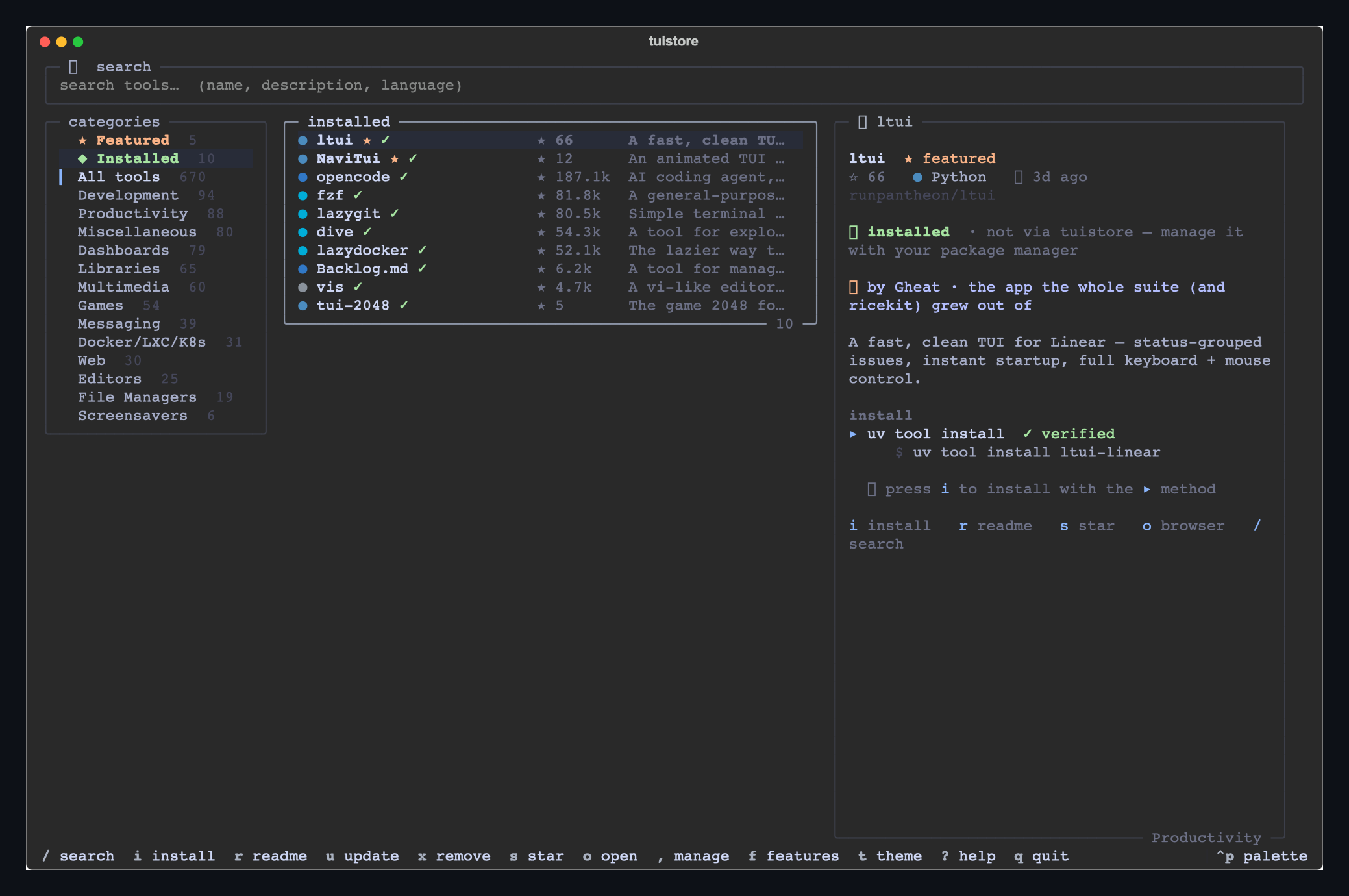Click 'o browser' in the details panel
1349x896 pixels.
tap(1183, 525)
